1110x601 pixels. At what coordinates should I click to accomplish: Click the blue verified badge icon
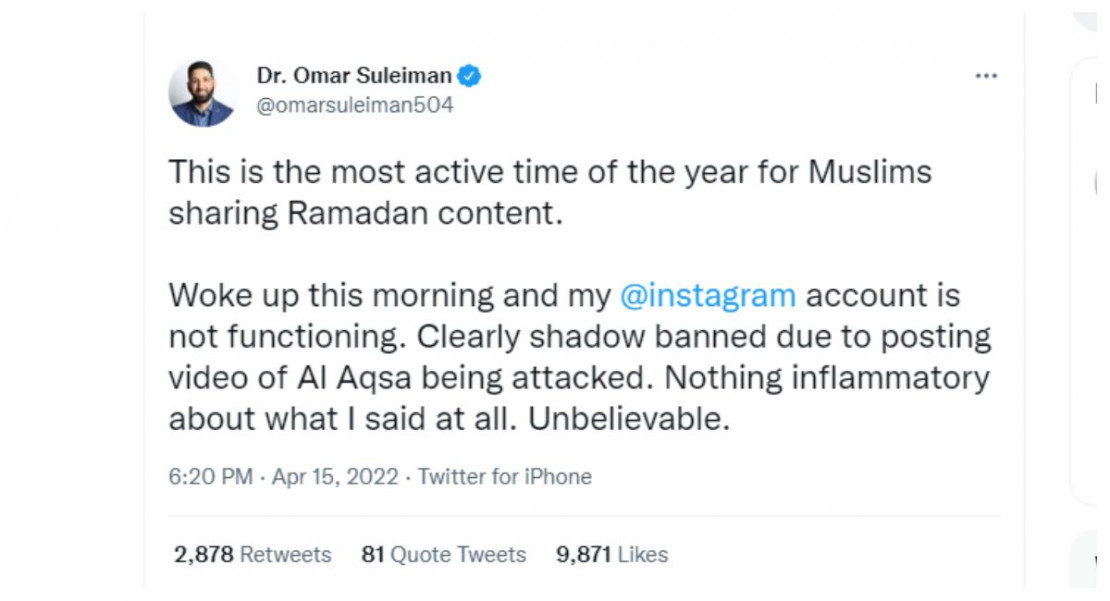(x=469, y=75)
